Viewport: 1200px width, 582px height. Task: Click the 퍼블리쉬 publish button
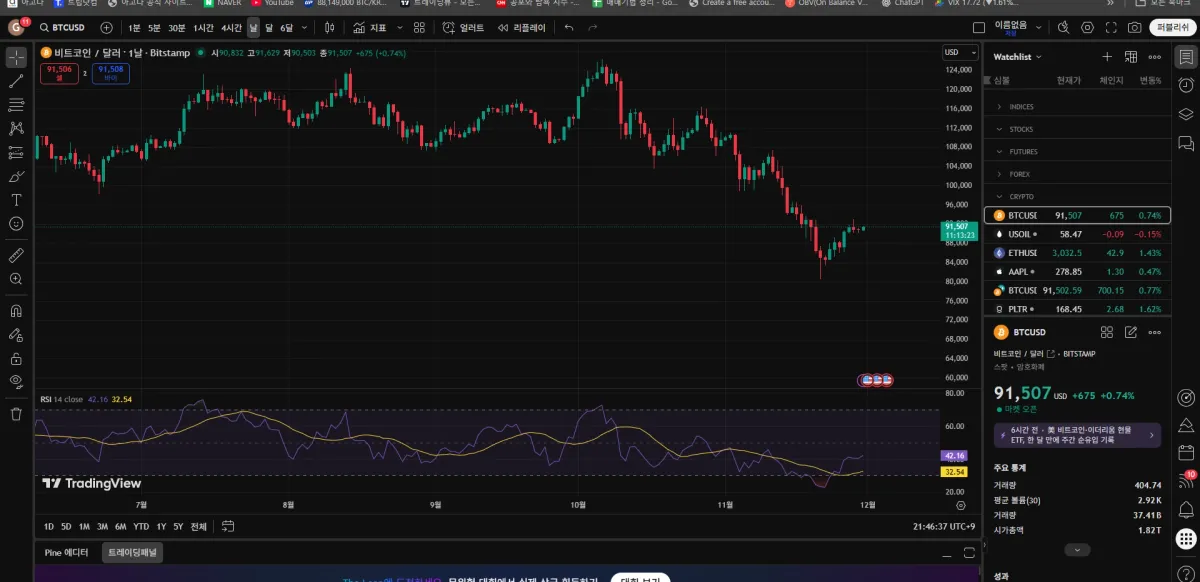click(x=1172, y=27)
